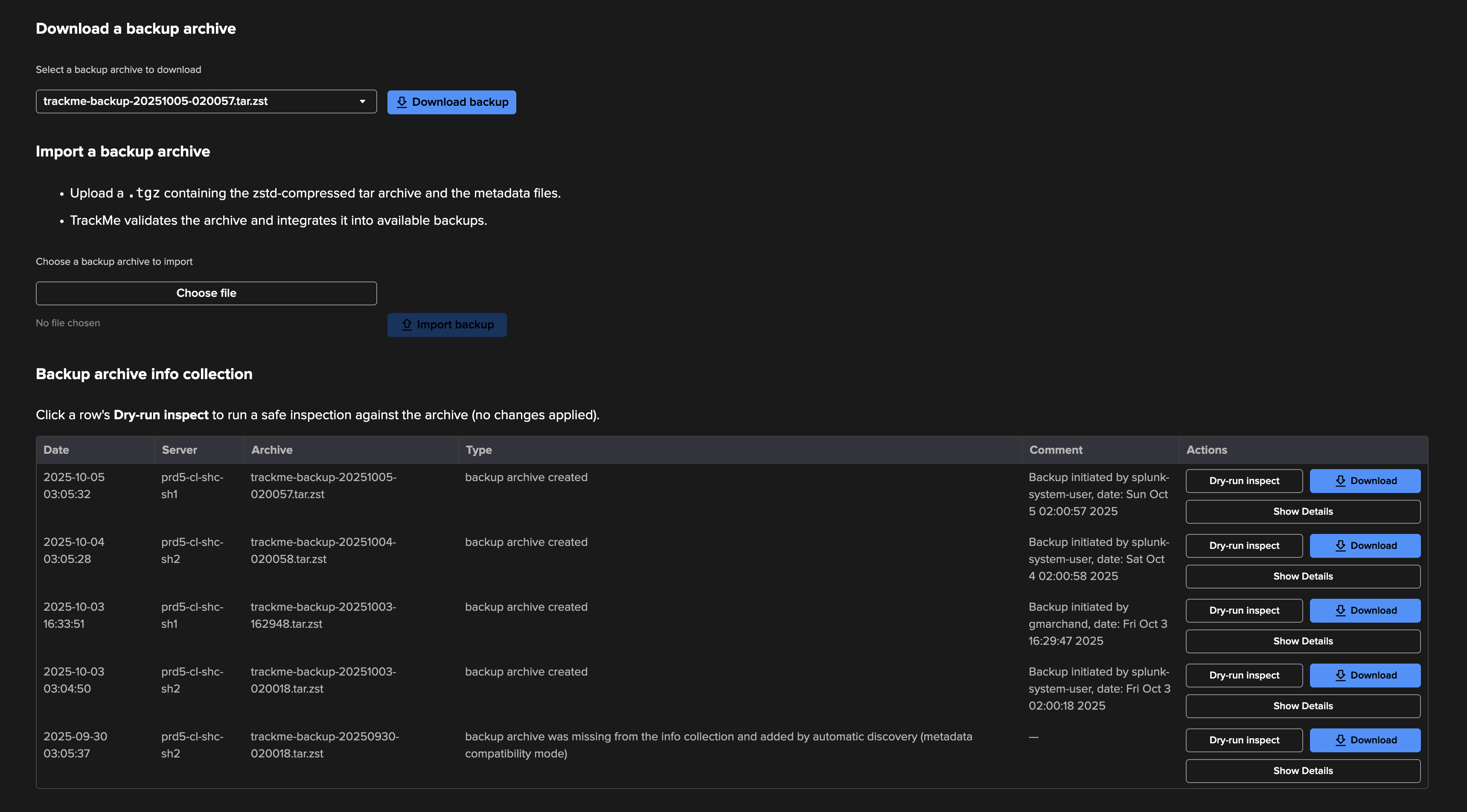Dry-run inspect the gmarchand-initiated backup

coord(1244,611)
